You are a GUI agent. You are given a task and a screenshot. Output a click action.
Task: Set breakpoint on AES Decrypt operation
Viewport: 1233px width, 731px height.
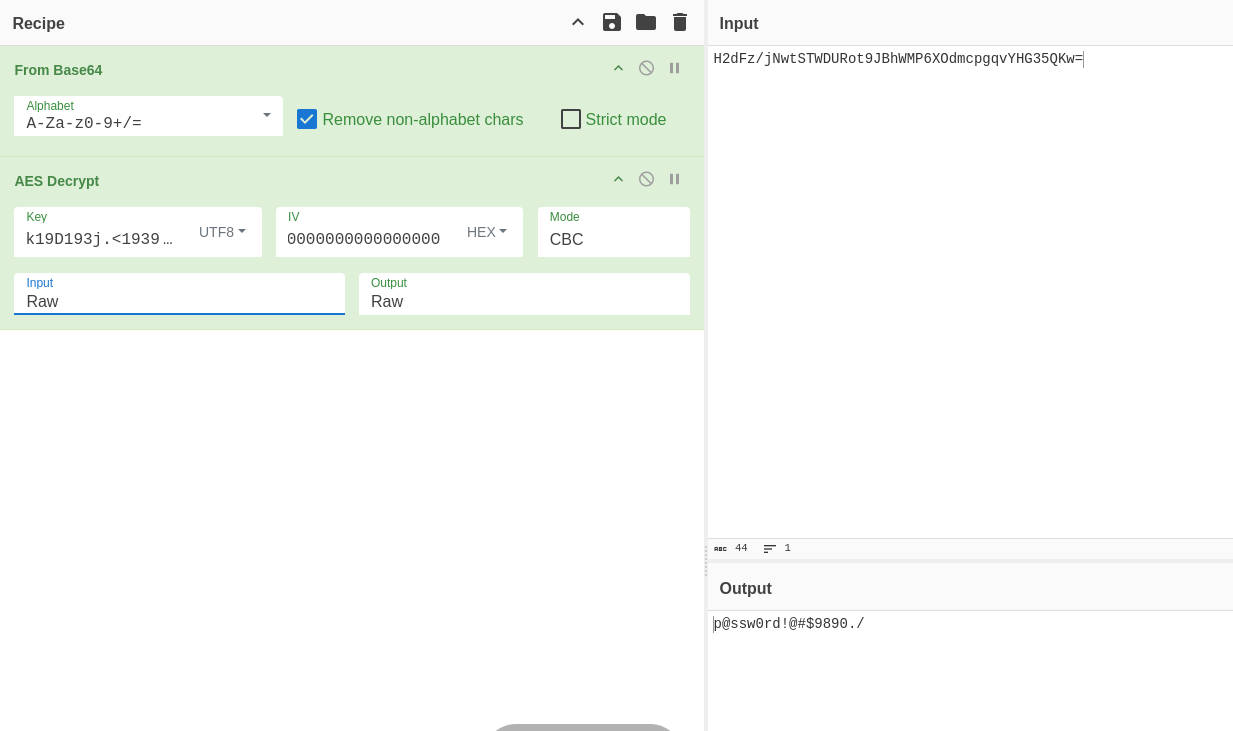point(674,179)
